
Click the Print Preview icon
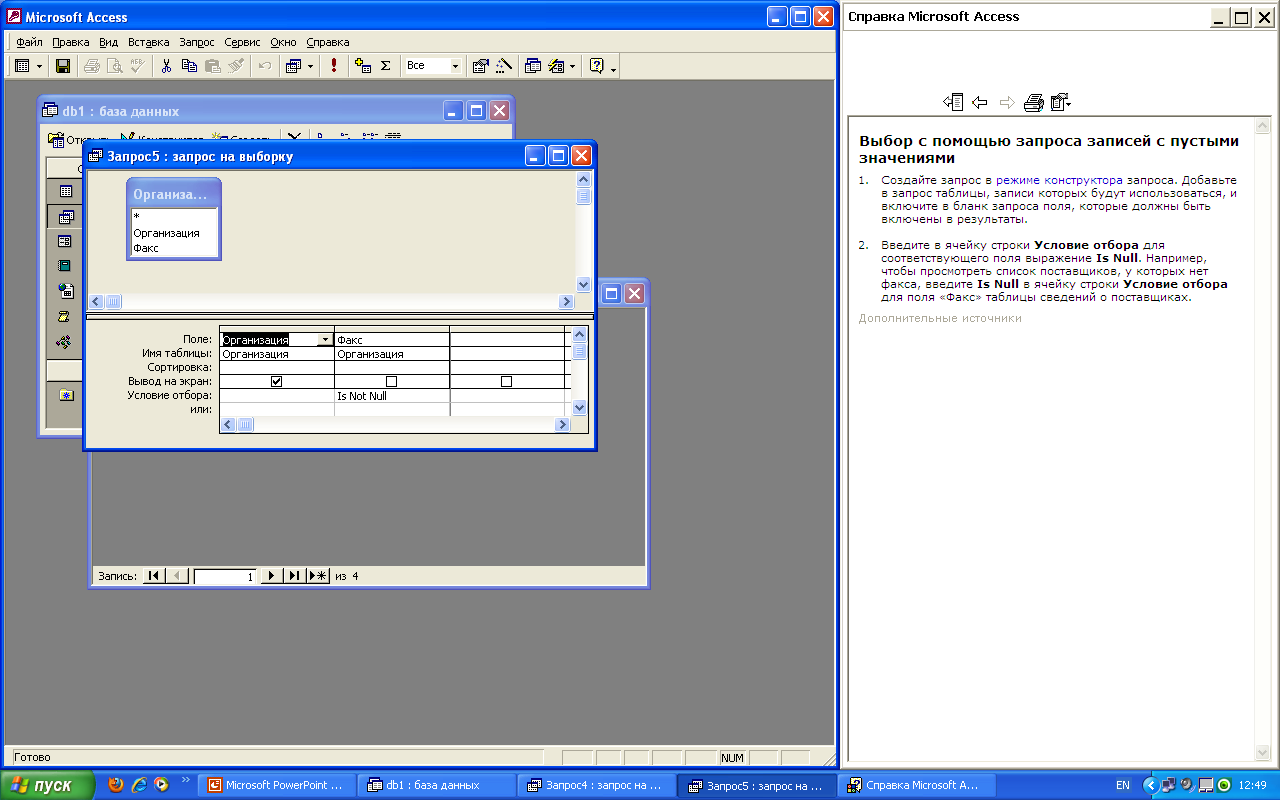pyautogui.click(x=114, y=66)
